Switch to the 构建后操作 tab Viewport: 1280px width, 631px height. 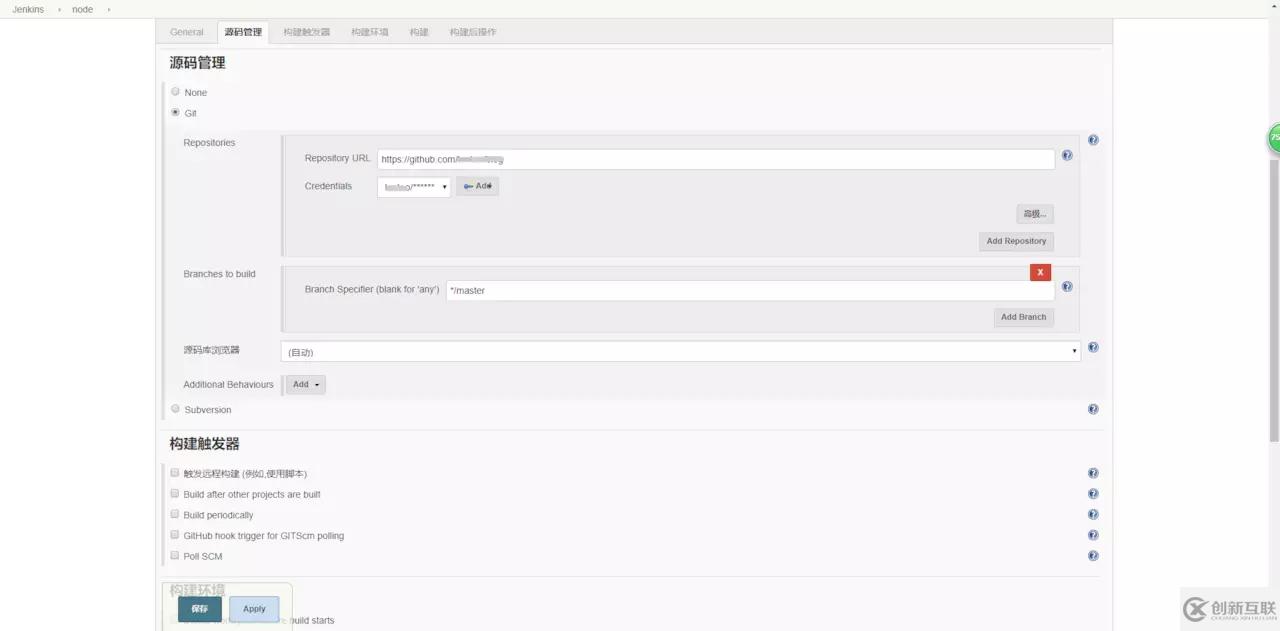tap(473, 32)
